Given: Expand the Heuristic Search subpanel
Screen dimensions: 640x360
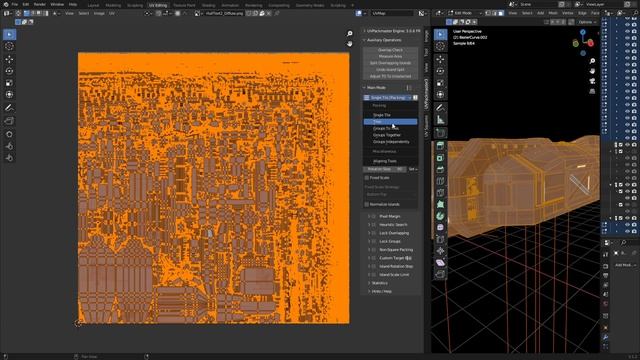Looking at the screenshot, I should 369,224.
